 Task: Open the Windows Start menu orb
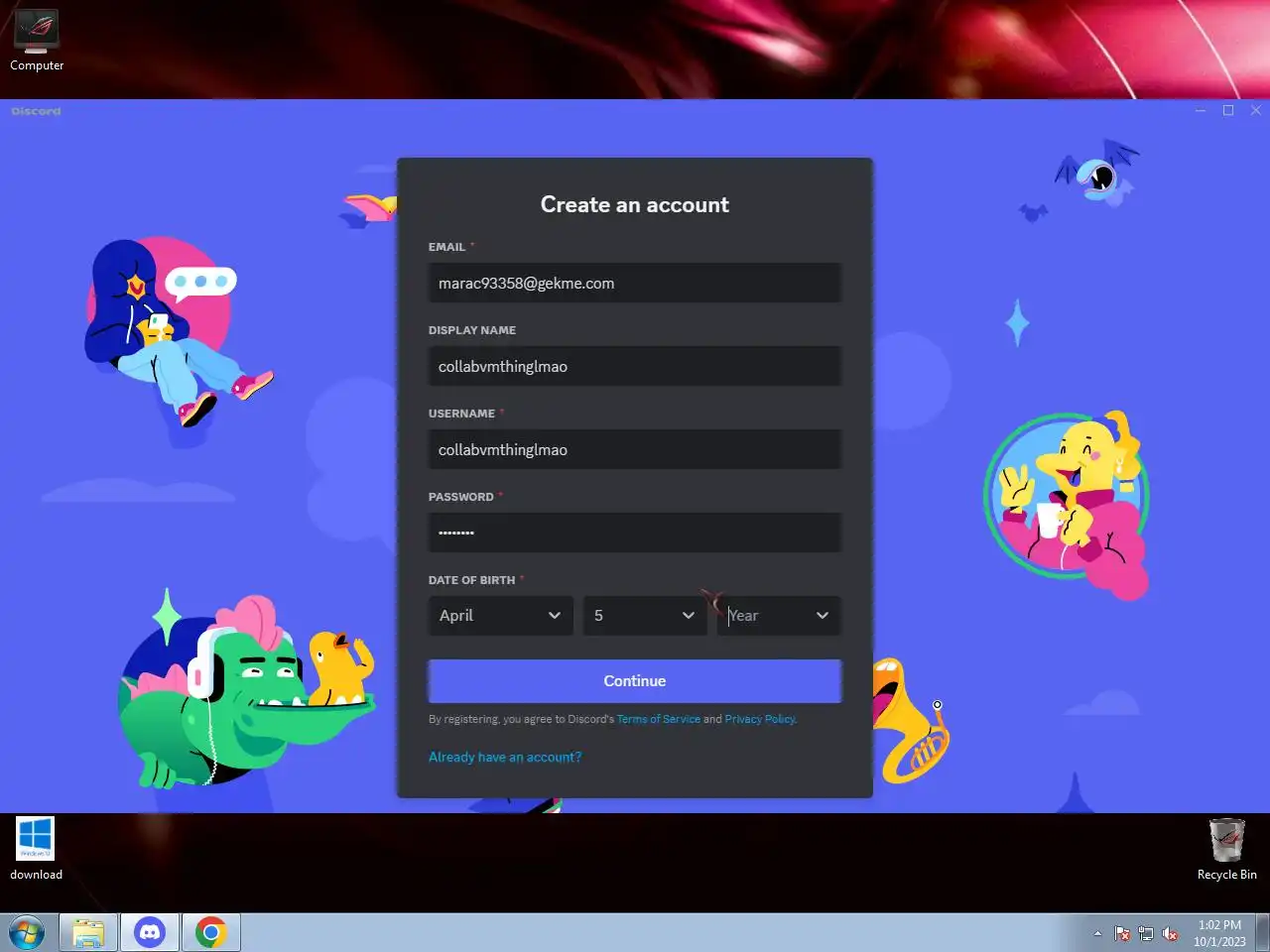[x=27, y=932]
